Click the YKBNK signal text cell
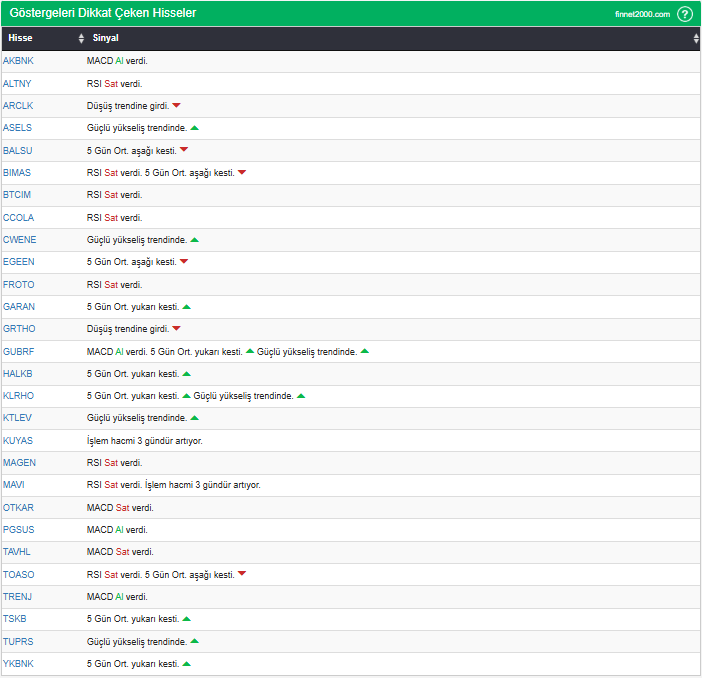The width and height of the screenshot is (702, 678). tap(132, 664)
